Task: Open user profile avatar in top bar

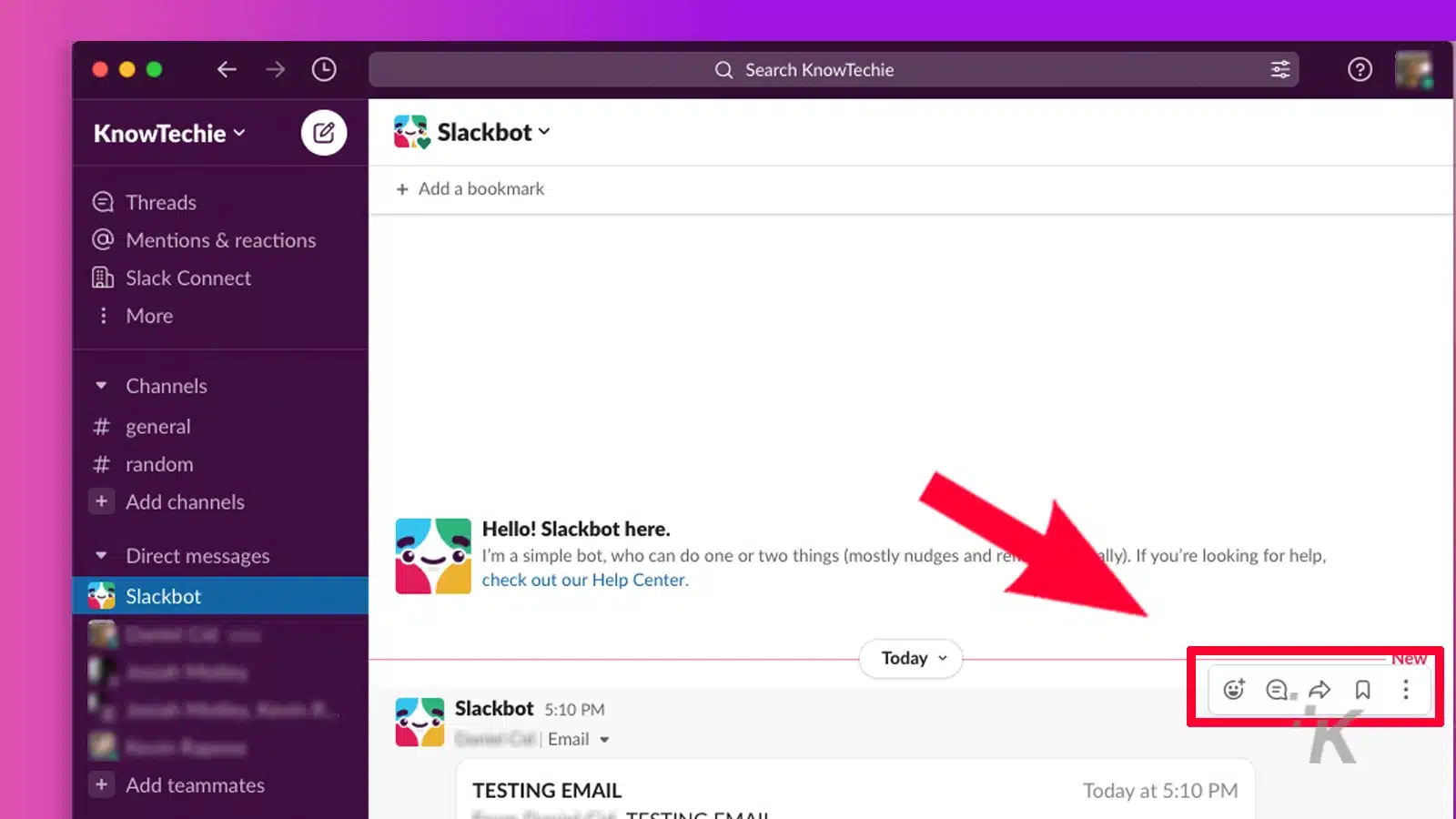Action: (1413, 70)
